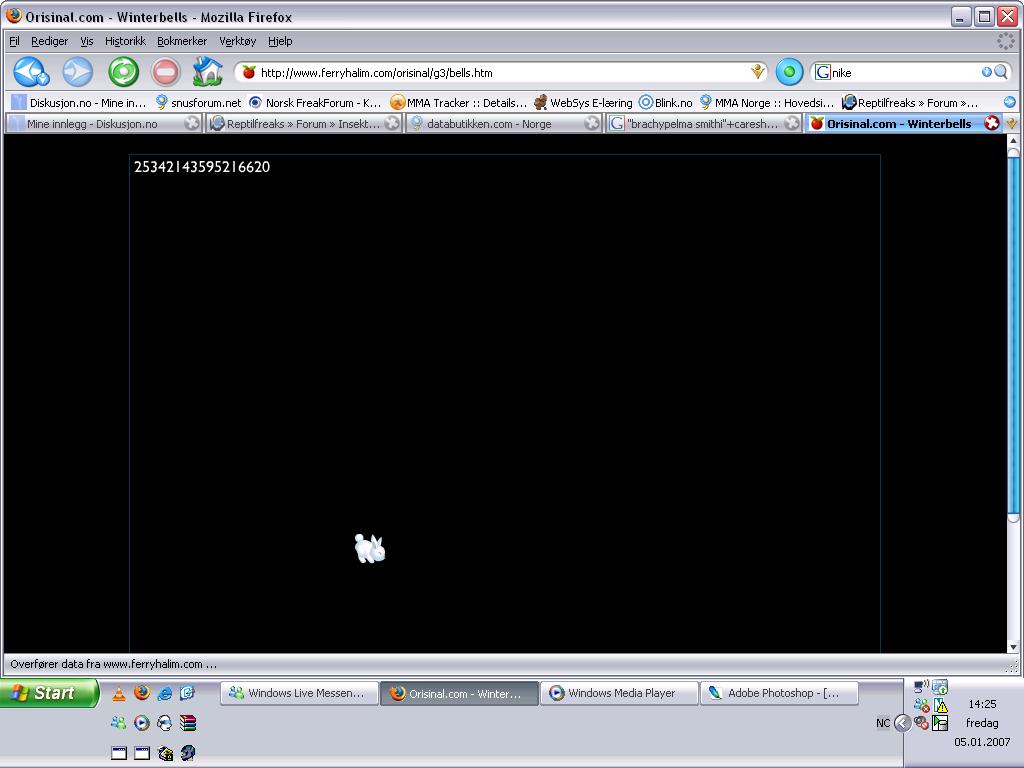Open the Blink.no bookmark
The image size is (1024, 768).
(665, 103)
